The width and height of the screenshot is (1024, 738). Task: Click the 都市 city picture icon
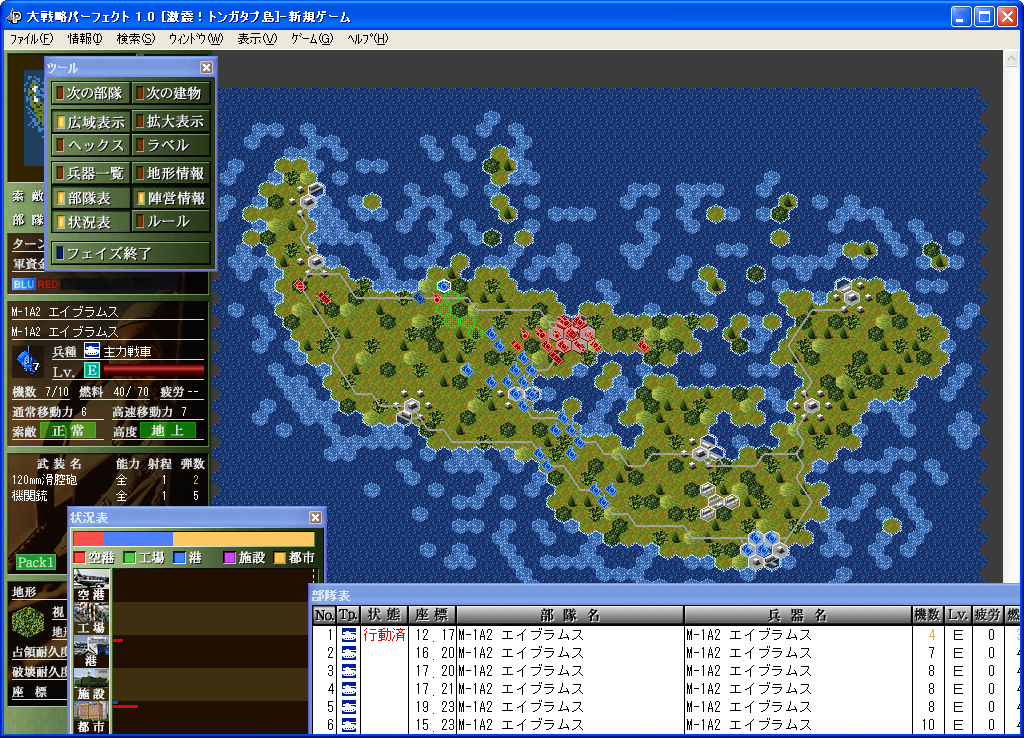tap(91, 717)
